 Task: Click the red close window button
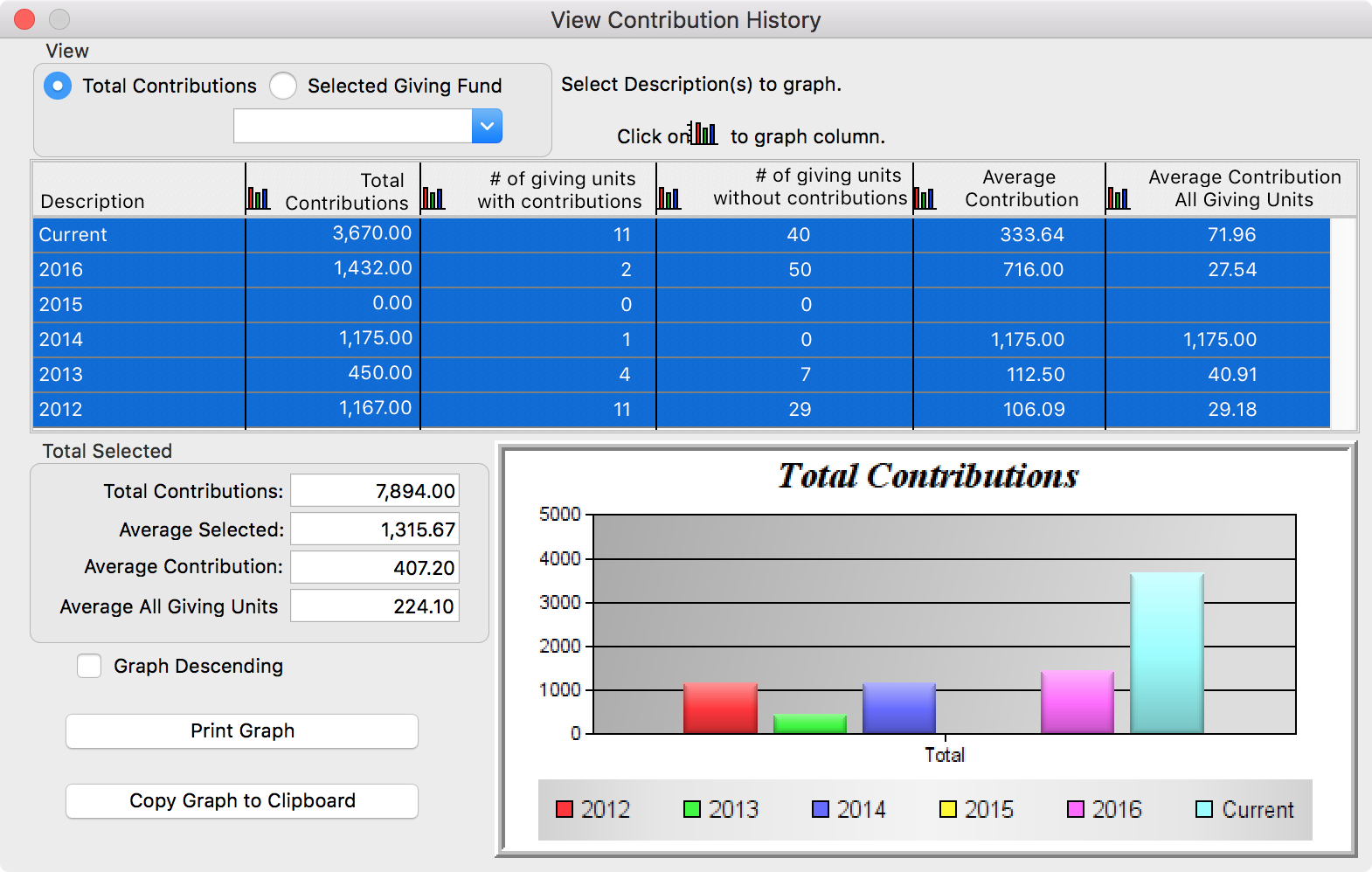pos(24,19)
